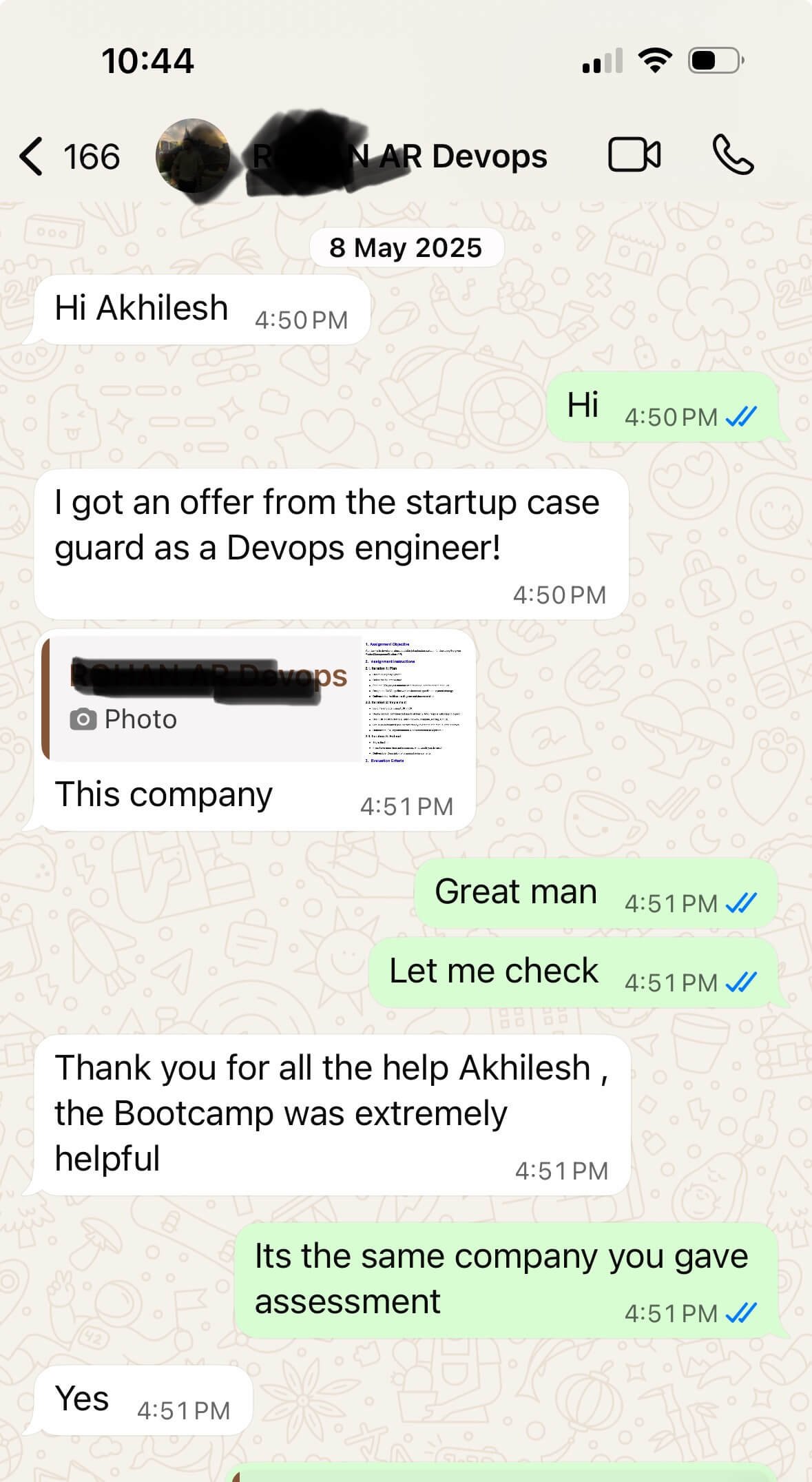The width and height of the screenshot is (812, 1482).
Task: Select the Devops engineer offer message
Action: [331, 544]
